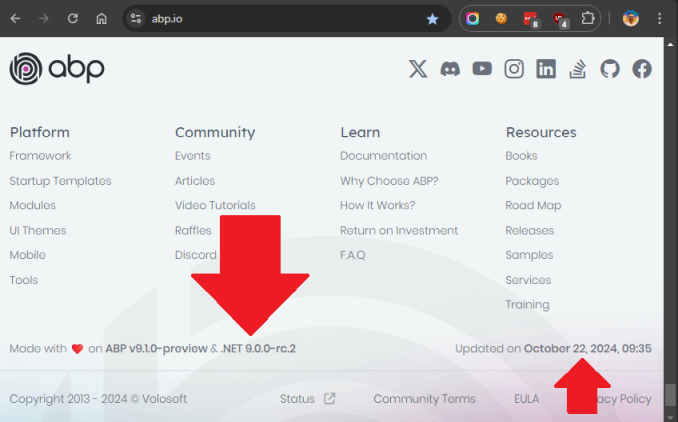
Task: Open the Services link
Action: pyautogui.click(x=528, y=280)
